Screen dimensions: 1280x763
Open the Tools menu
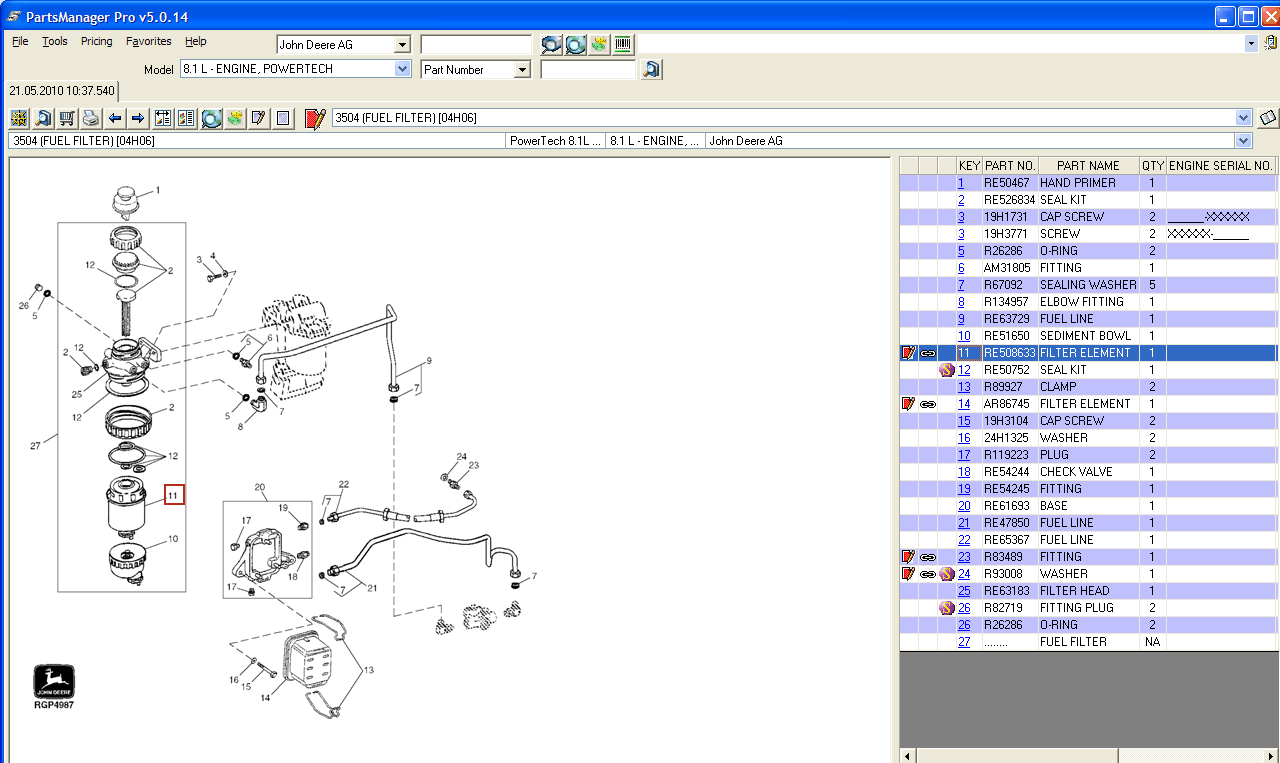[55, 42]
